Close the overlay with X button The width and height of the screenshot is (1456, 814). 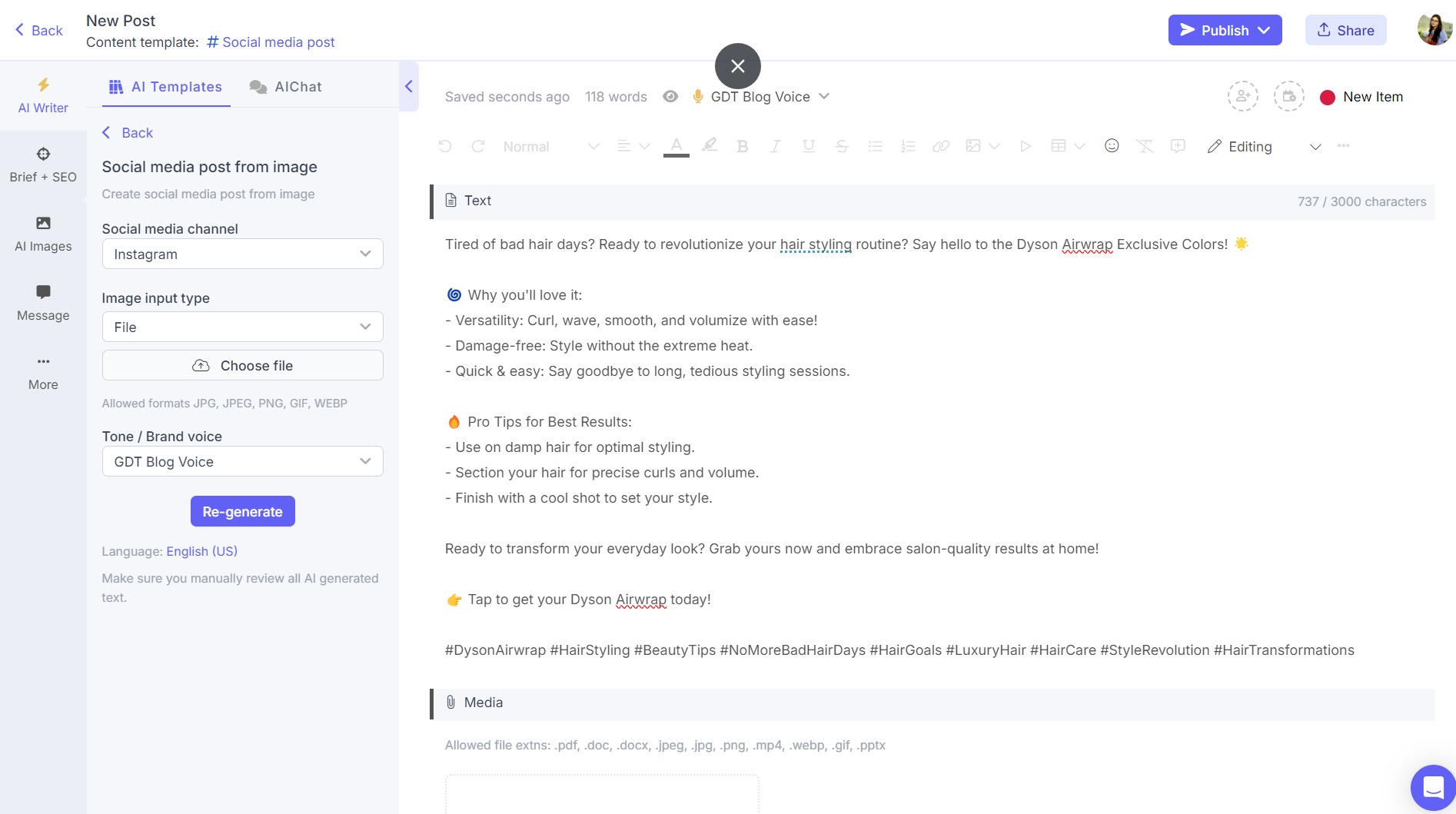tap(738, 66)
